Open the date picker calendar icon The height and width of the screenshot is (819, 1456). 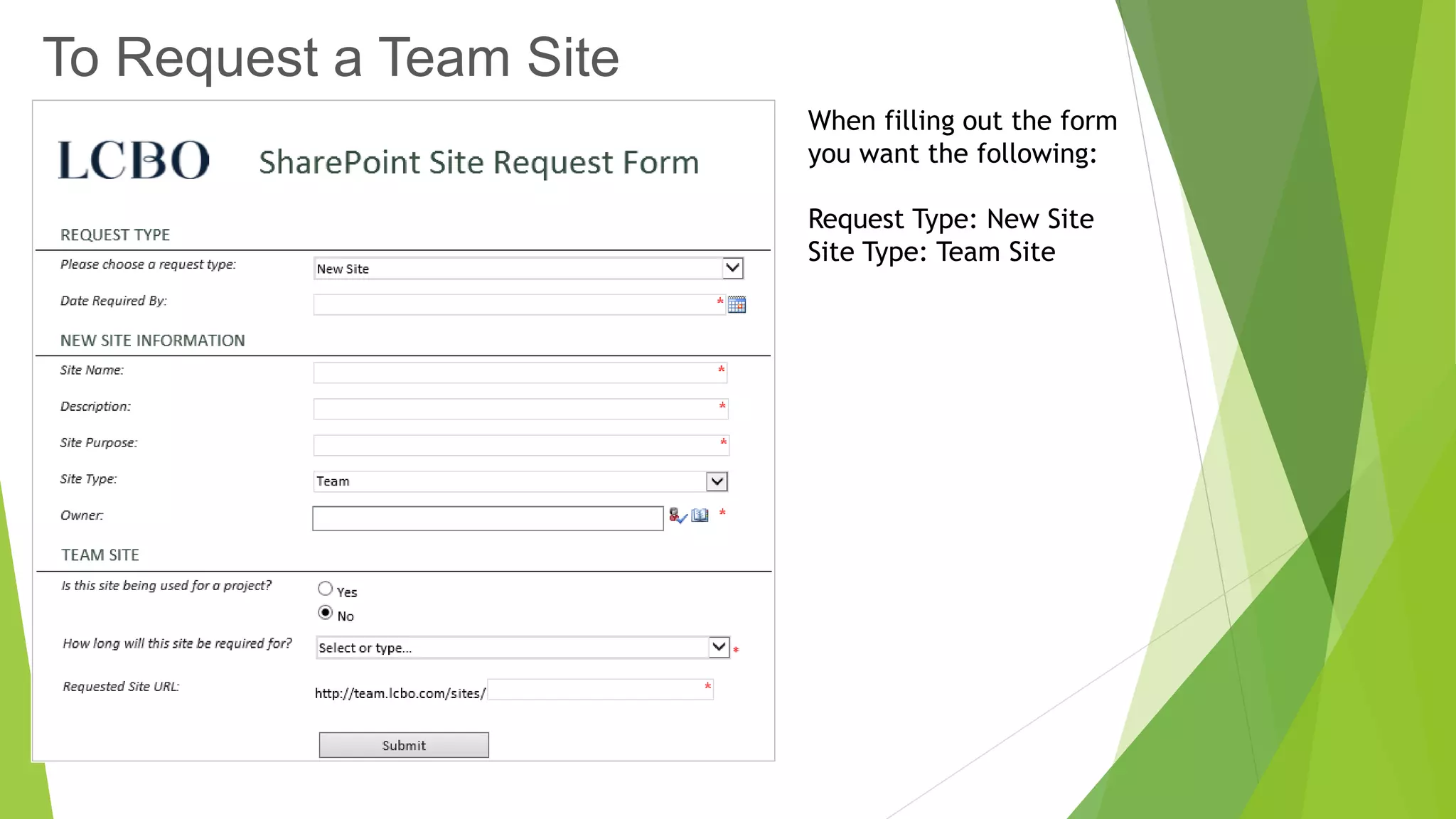[x=737, y=305]
